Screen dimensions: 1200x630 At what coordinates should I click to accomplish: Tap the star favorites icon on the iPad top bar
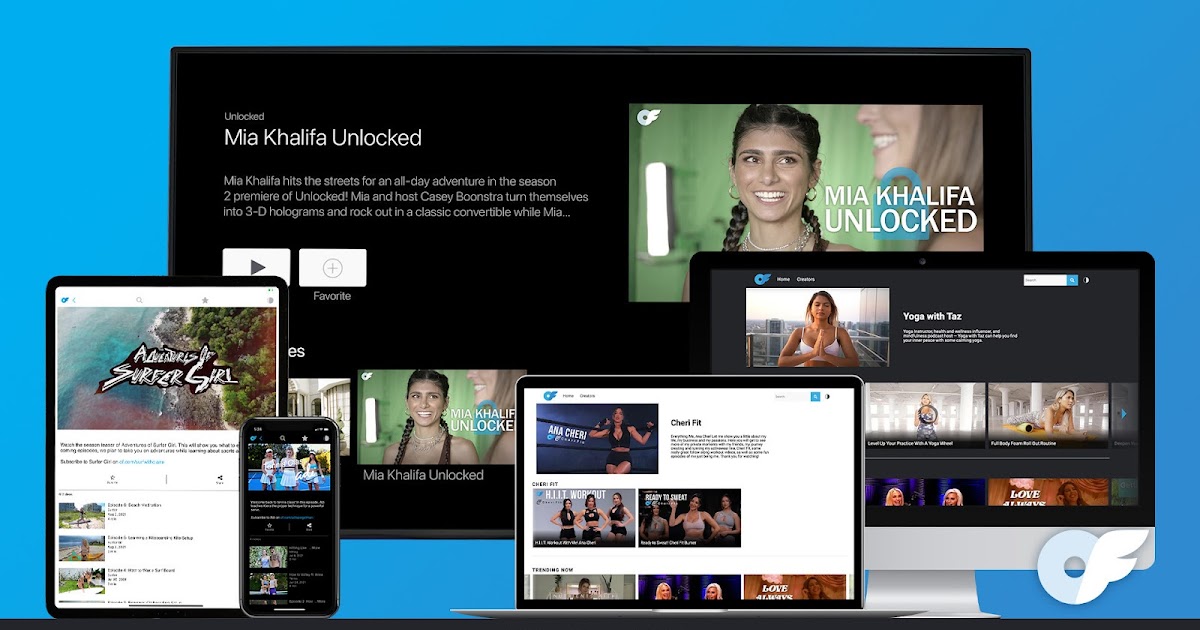click(x=205, y=300)
